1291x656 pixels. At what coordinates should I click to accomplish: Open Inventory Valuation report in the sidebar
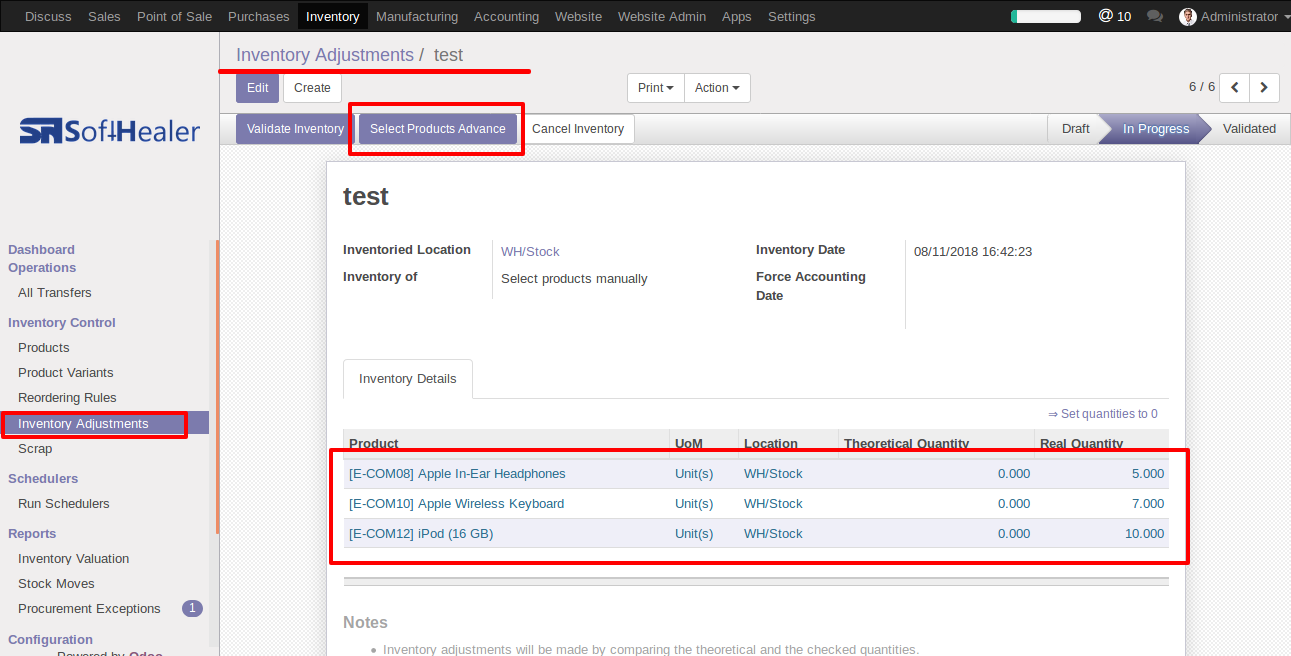[x=74, y=559]
